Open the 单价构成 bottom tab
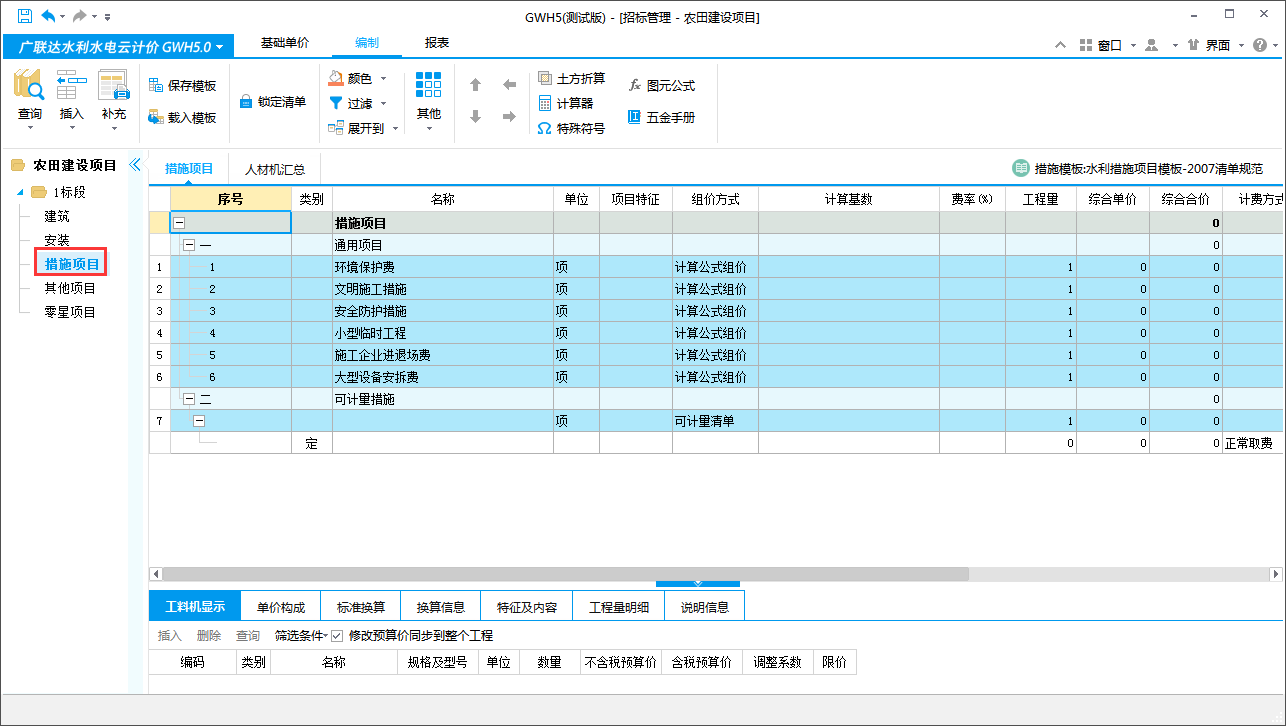Image resolution: width=1286 pixels, height=726 pixels. pyautogui.click(x=281, y=607)
